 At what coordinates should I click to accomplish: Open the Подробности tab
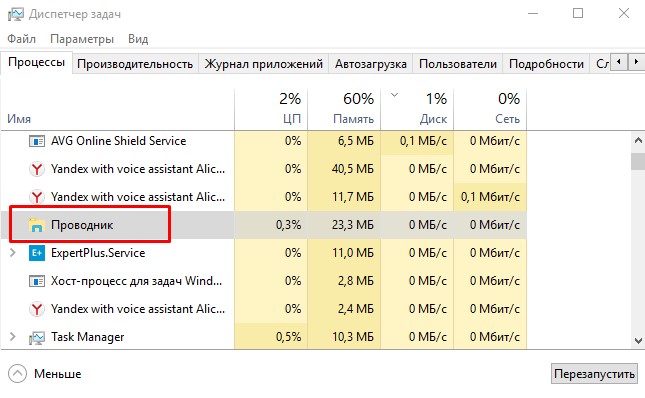pyautogui.click(x=546, y=64)
